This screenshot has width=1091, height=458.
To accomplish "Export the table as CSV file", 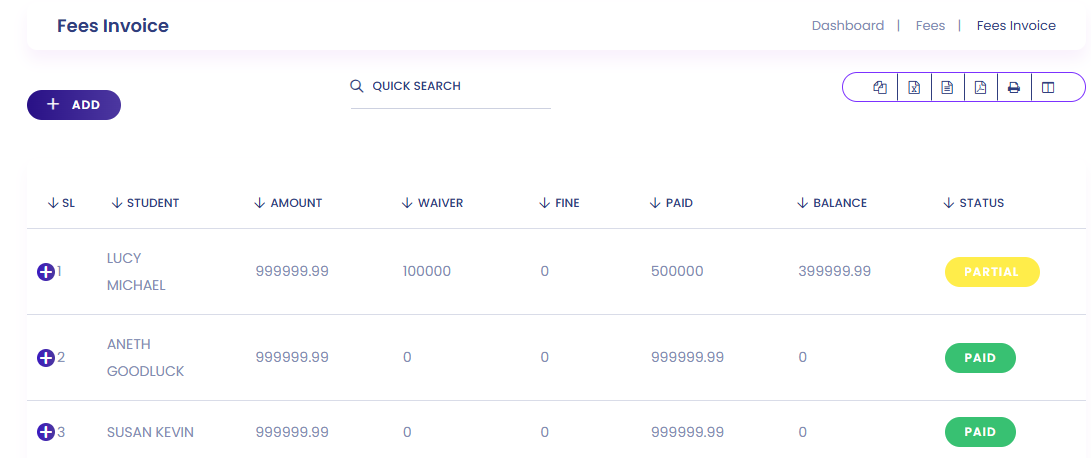I will pos(947,88).
